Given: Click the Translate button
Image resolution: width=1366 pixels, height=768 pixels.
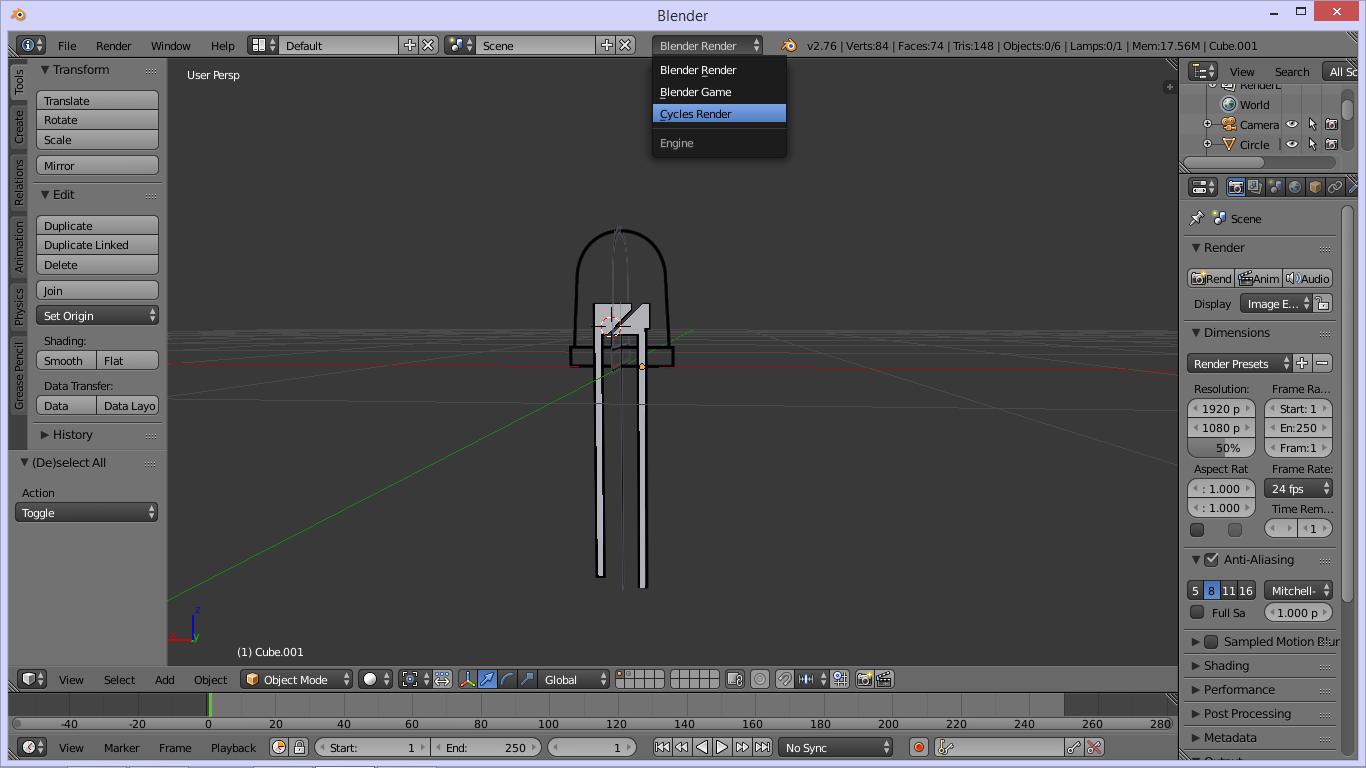Looking at the screenshot, I should (x=98, y=100).
